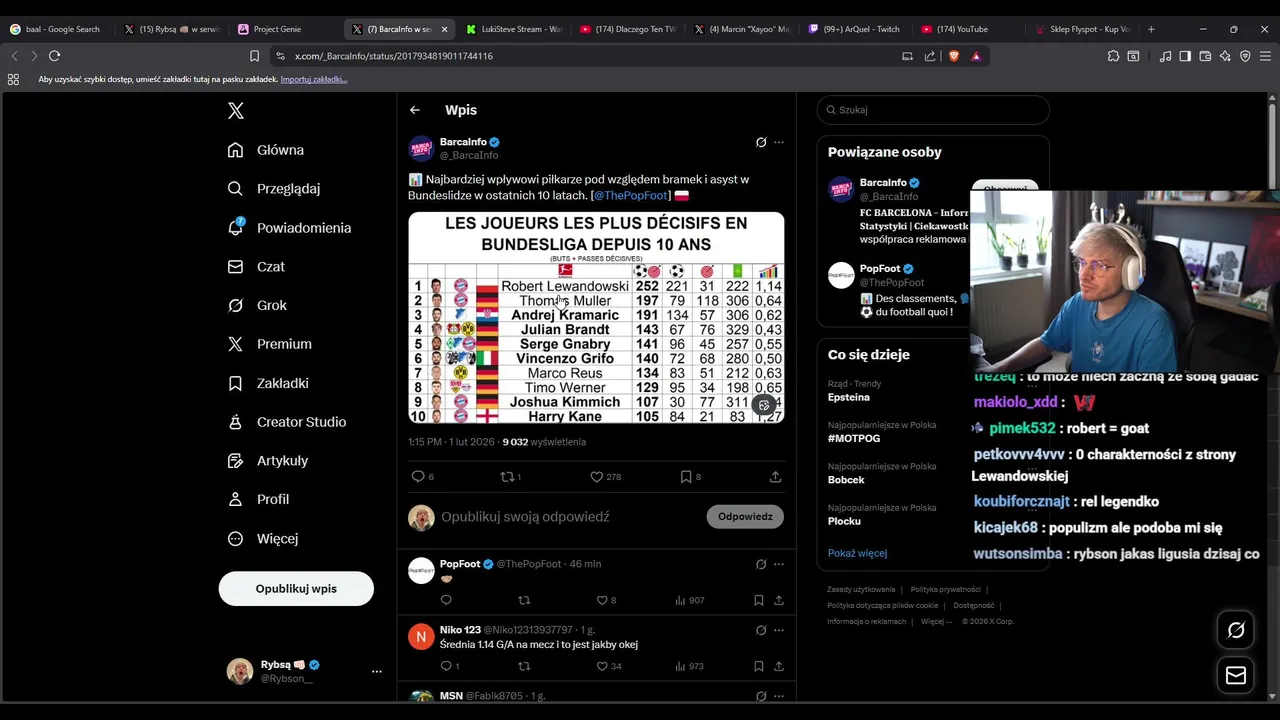
Task: Open Creator Studio
Action: pyautogui.click(x=287, y=422)
